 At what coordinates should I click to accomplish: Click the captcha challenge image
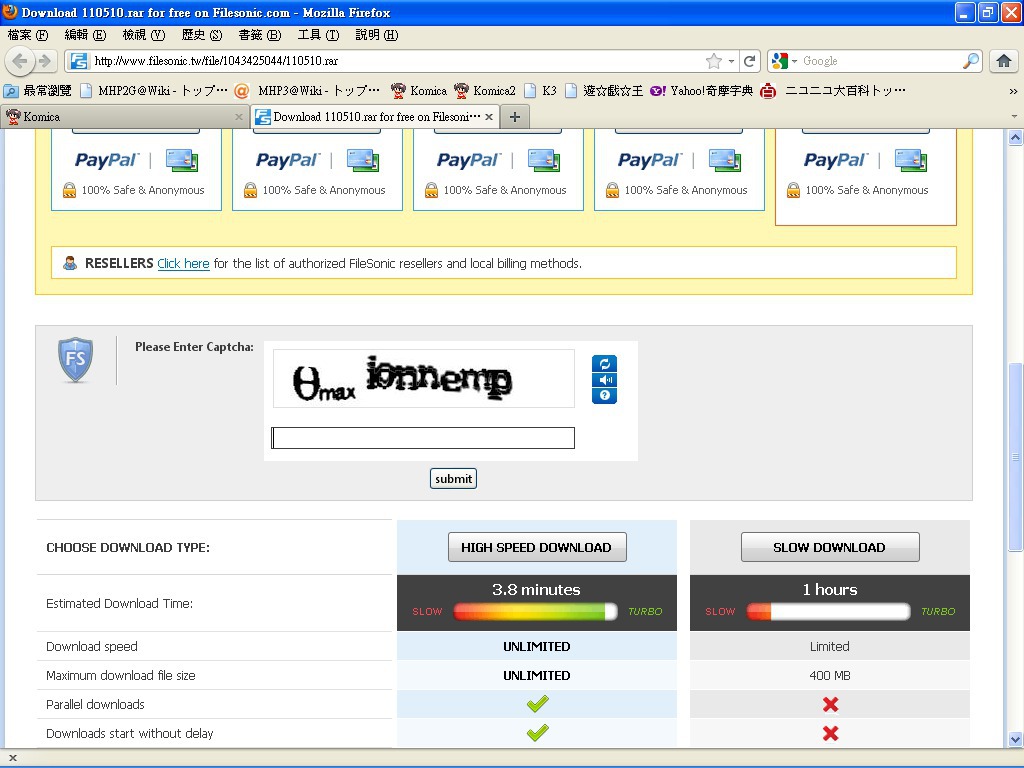[424, 379]
